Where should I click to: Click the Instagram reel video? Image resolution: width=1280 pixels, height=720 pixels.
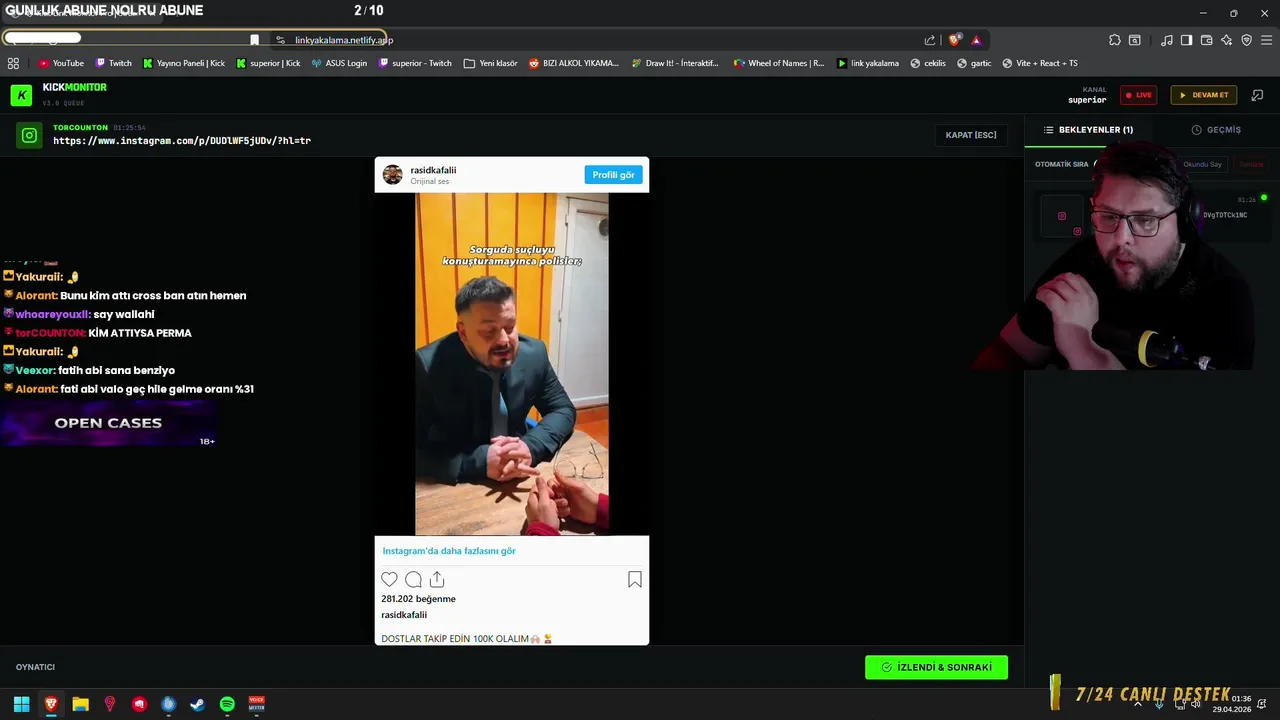pos(511,364)
